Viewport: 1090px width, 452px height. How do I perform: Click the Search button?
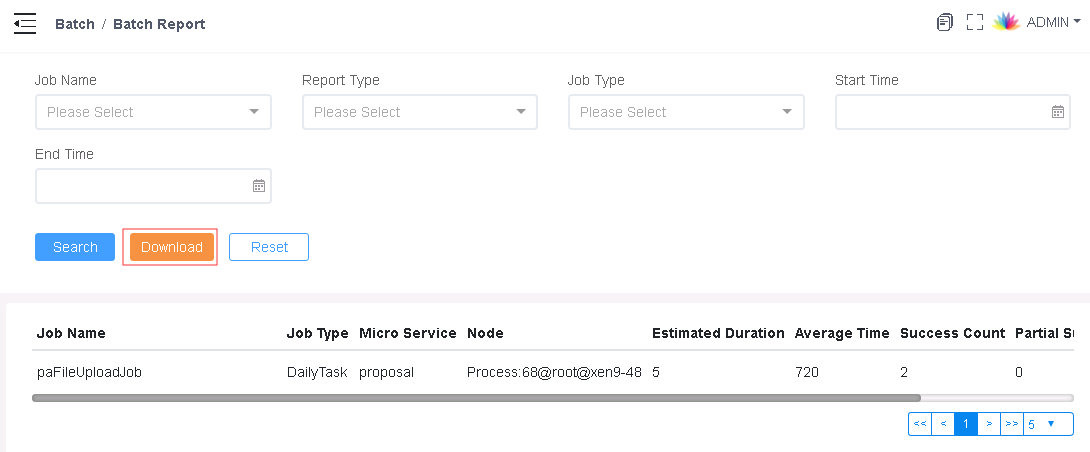[x=75, y=247]
